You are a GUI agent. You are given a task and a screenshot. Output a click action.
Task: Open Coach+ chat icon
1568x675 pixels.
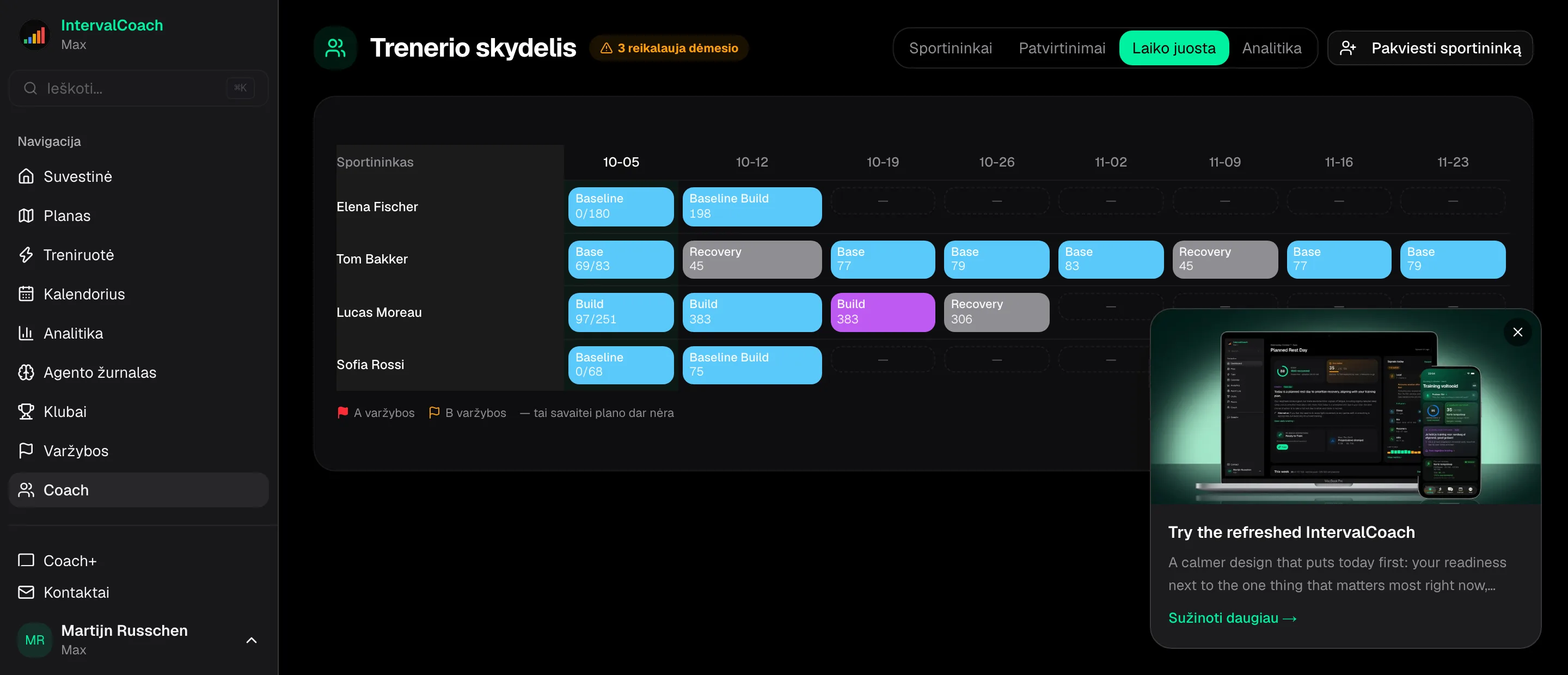[x=26, y=560]
